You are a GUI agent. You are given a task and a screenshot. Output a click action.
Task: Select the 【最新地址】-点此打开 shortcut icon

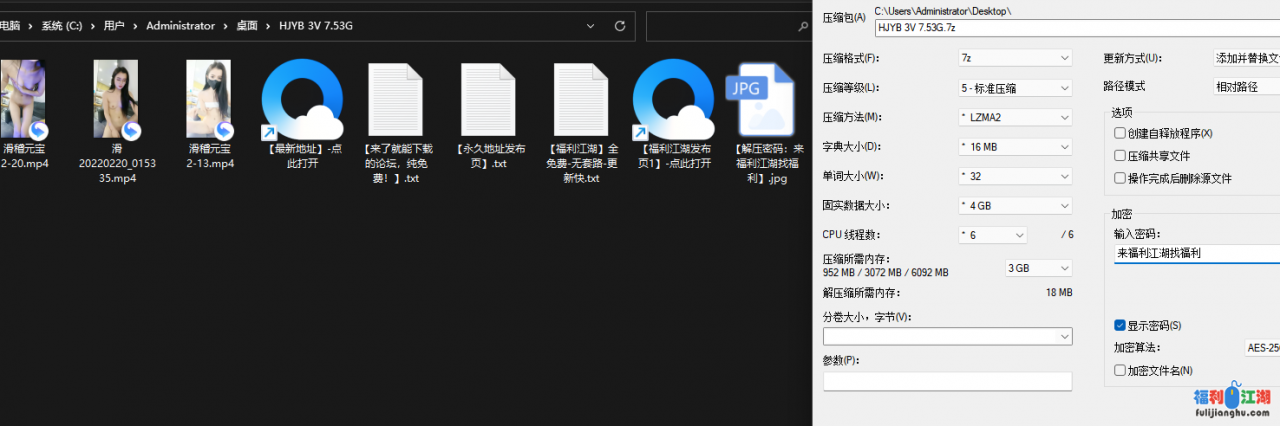(301, 100)
